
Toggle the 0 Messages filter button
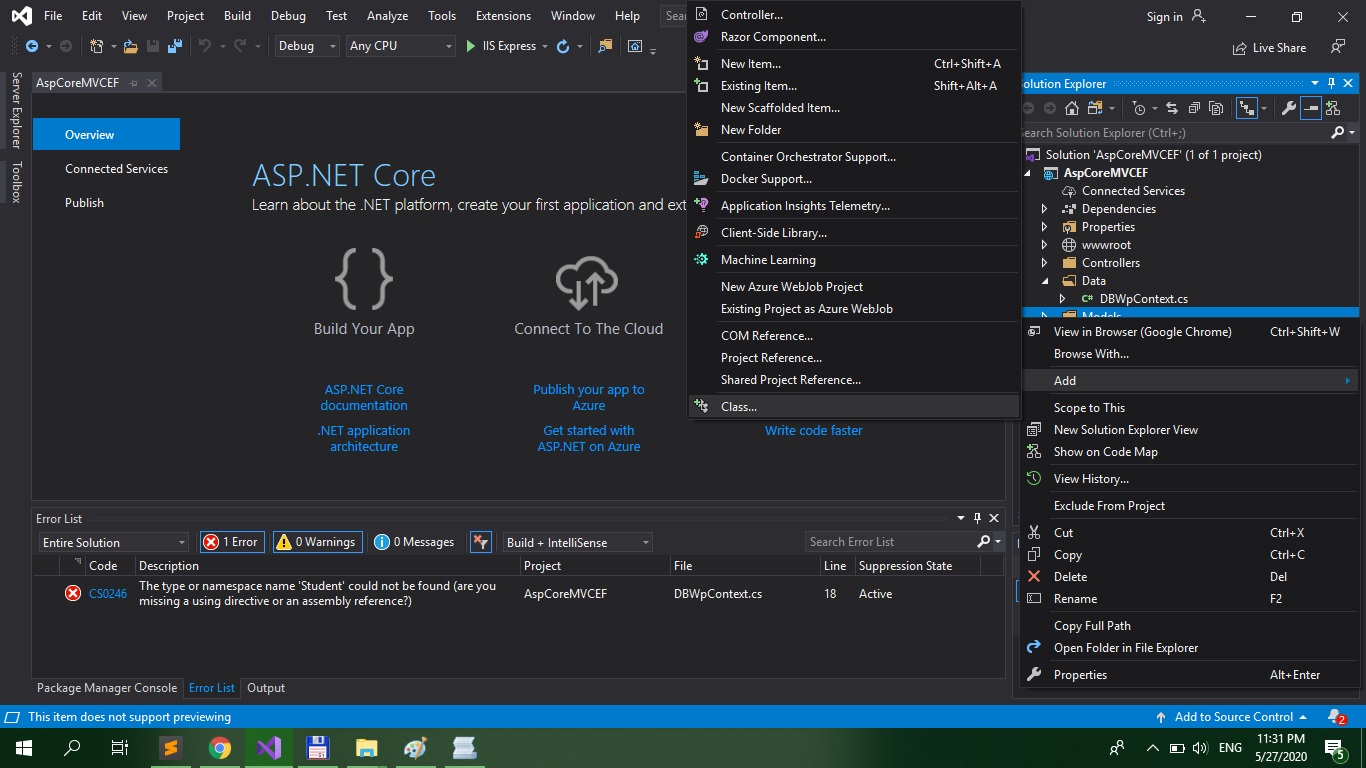415,542
